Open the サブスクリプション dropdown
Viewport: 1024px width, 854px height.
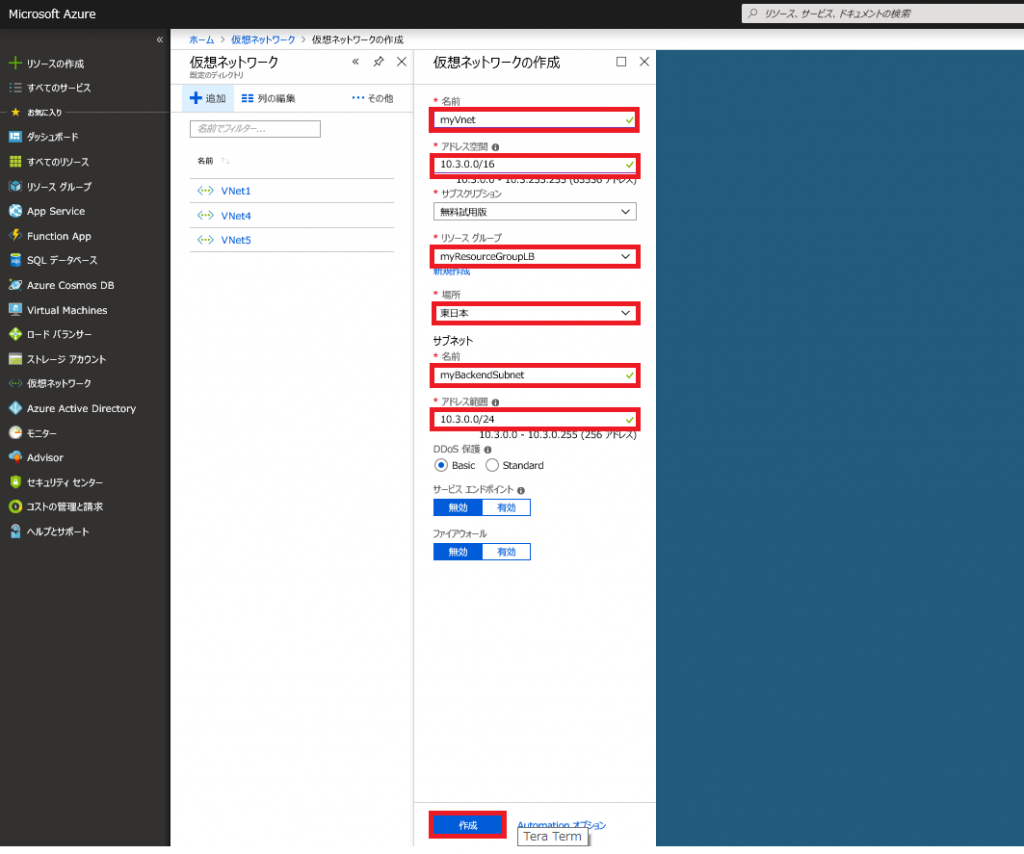pos(535,212)
